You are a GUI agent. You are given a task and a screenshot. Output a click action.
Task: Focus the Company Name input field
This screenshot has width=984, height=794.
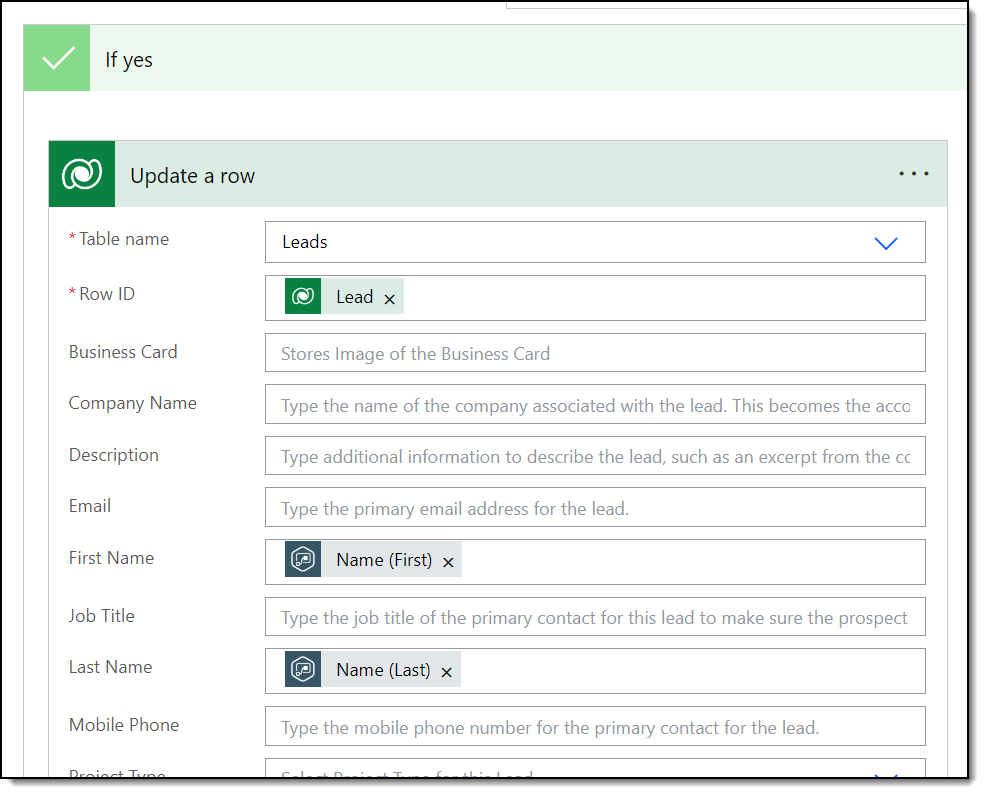(x=595, y=404)
